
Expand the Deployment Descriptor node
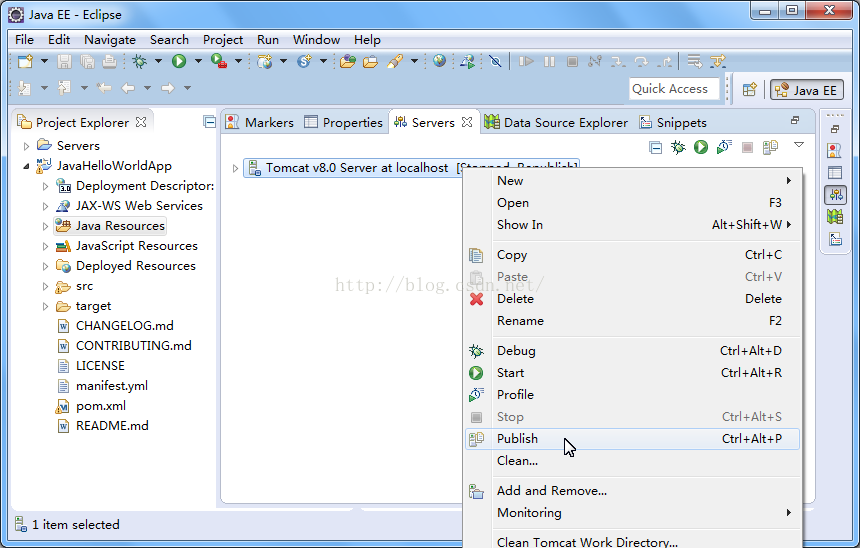pyautogui.click(x=46, y=186)
